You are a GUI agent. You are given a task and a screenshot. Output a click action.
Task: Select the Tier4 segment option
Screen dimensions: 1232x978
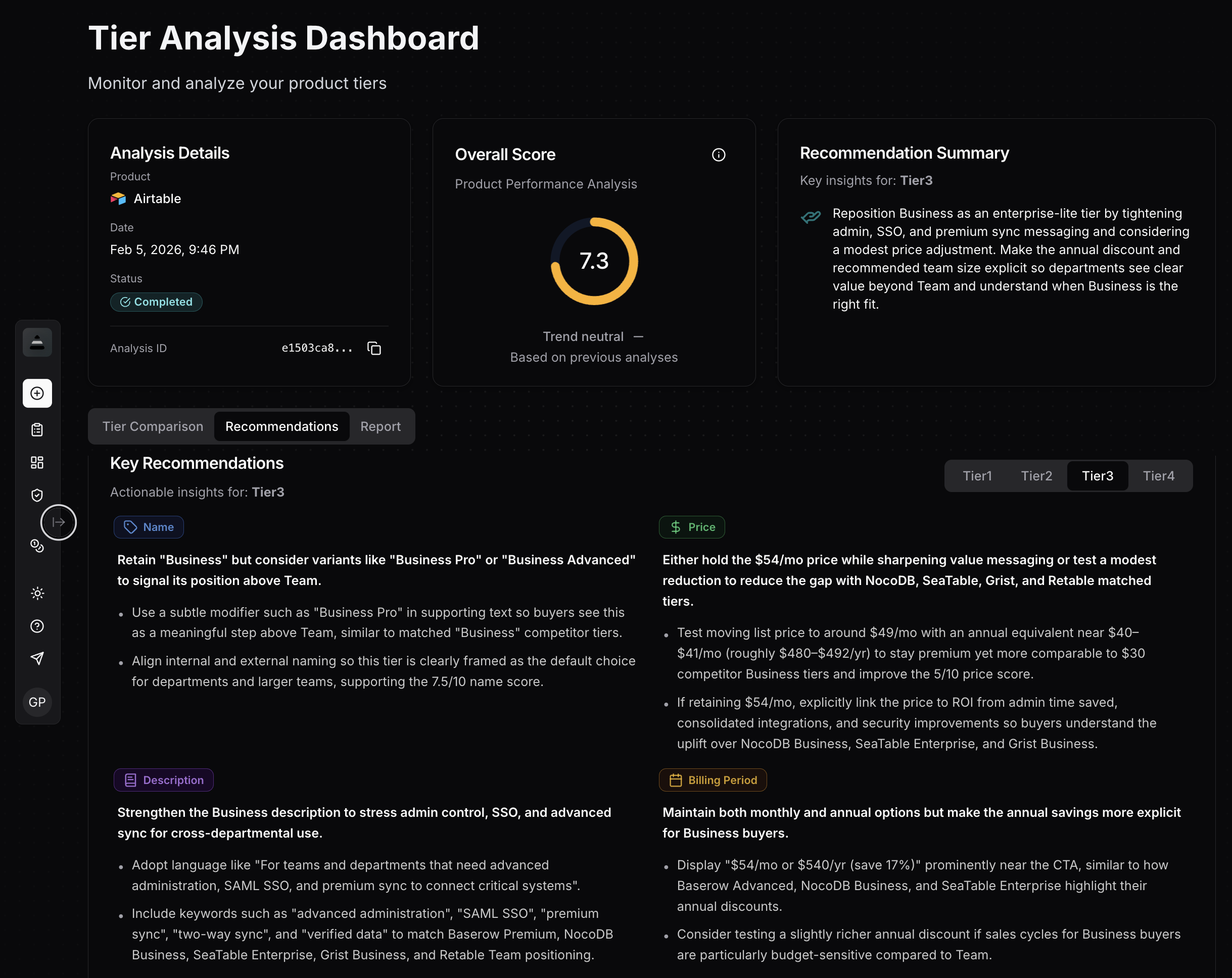coord(1158,475)
